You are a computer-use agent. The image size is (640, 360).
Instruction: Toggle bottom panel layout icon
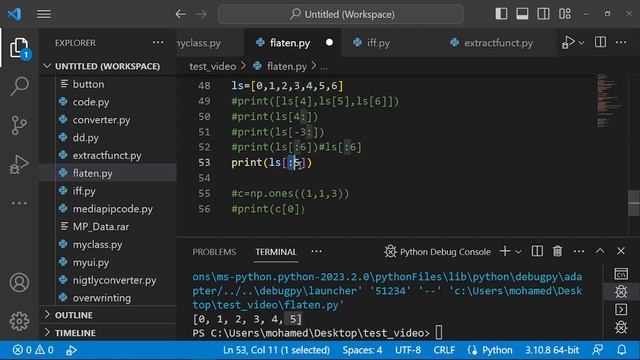522,14
